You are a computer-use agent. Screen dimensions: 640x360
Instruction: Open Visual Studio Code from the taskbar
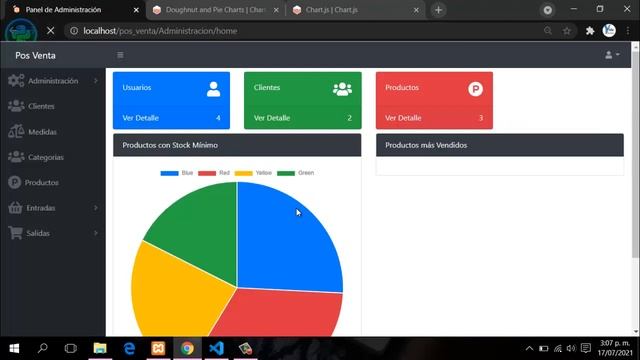pyautogui.click(x=216, y=348)
